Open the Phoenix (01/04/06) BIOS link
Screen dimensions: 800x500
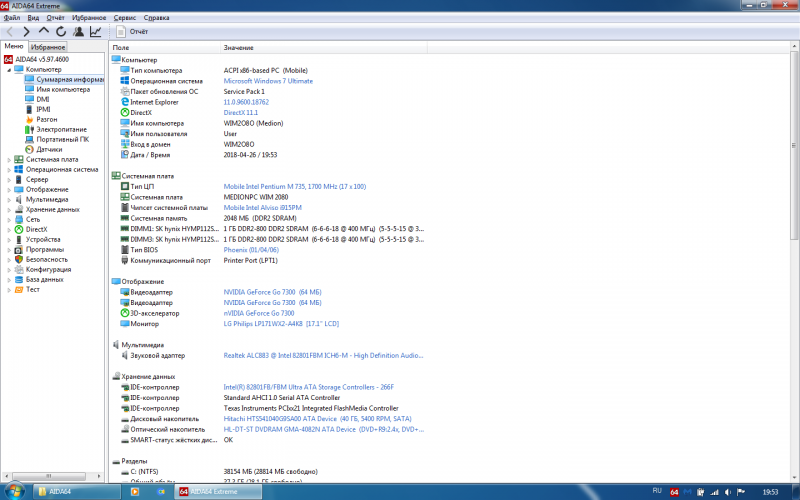tap(251, 249)
